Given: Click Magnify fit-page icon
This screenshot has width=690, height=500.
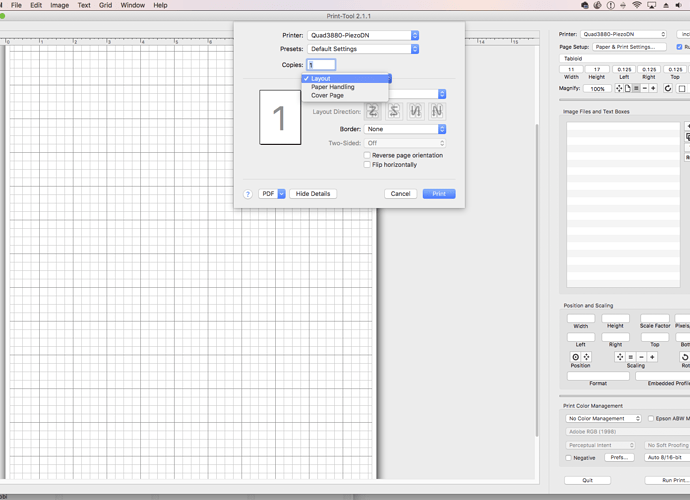Looking at the screenshot, I should click(628, 88).
